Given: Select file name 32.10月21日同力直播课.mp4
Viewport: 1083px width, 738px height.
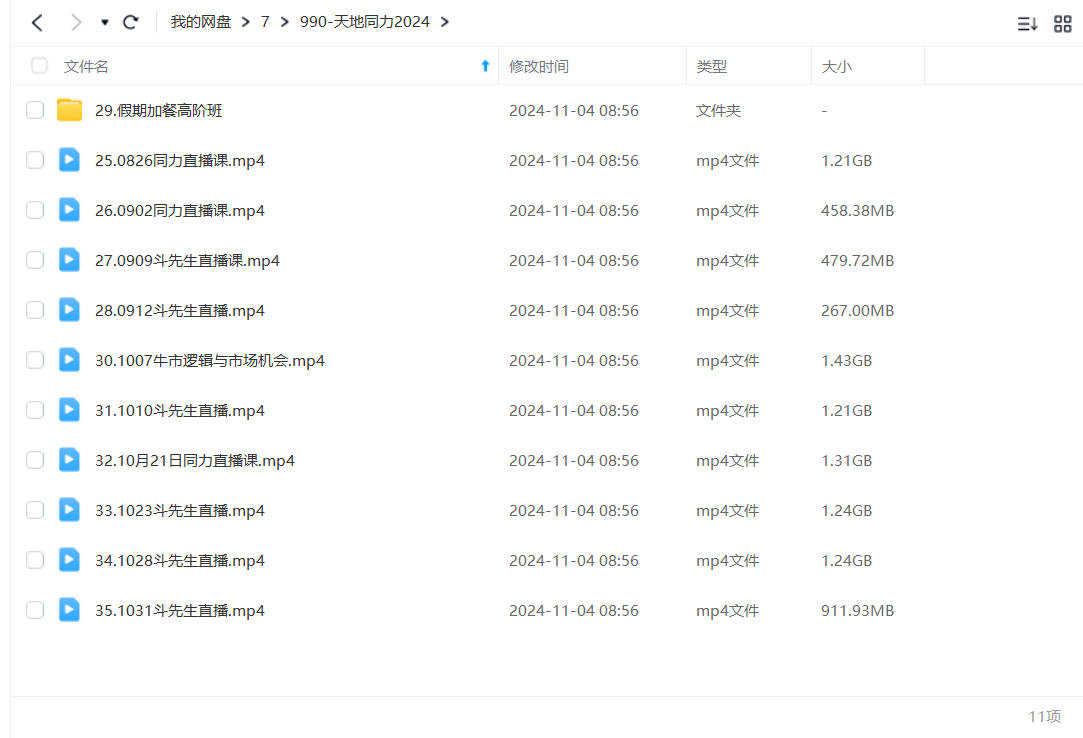Looking at the screenshot, I should (x=195, y=461).
